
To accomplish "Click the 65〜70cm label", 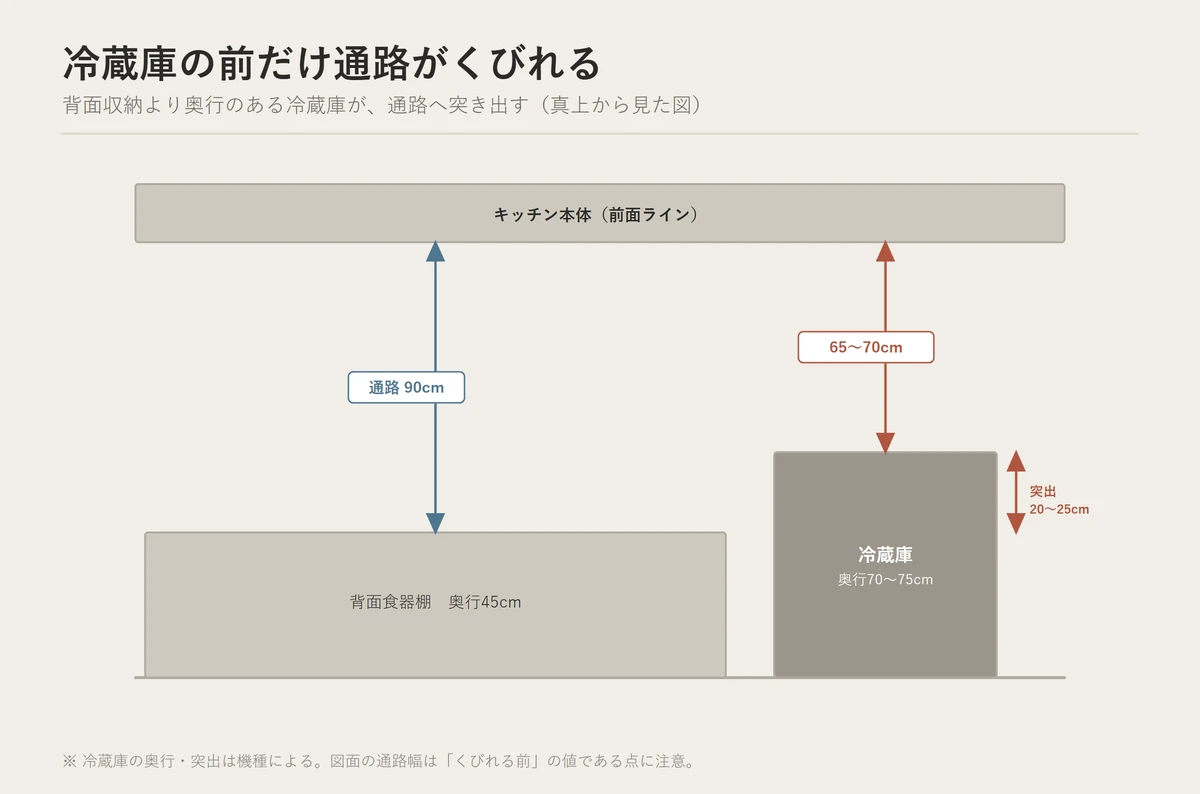I will pyautogui.click(x=866, y=347).
